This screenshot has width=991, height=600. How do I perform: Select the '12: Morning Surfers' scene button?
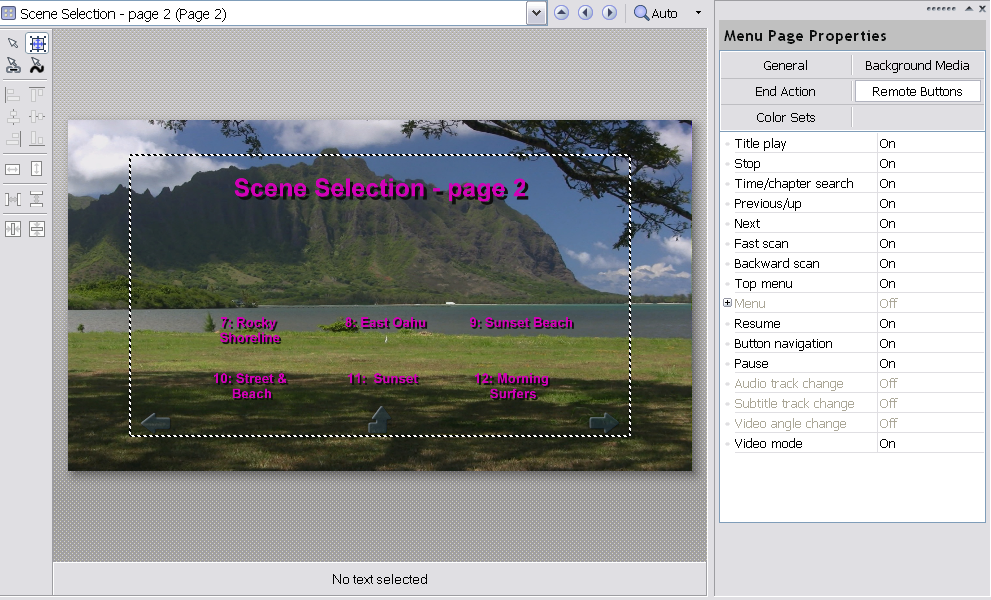click(512, 386)
